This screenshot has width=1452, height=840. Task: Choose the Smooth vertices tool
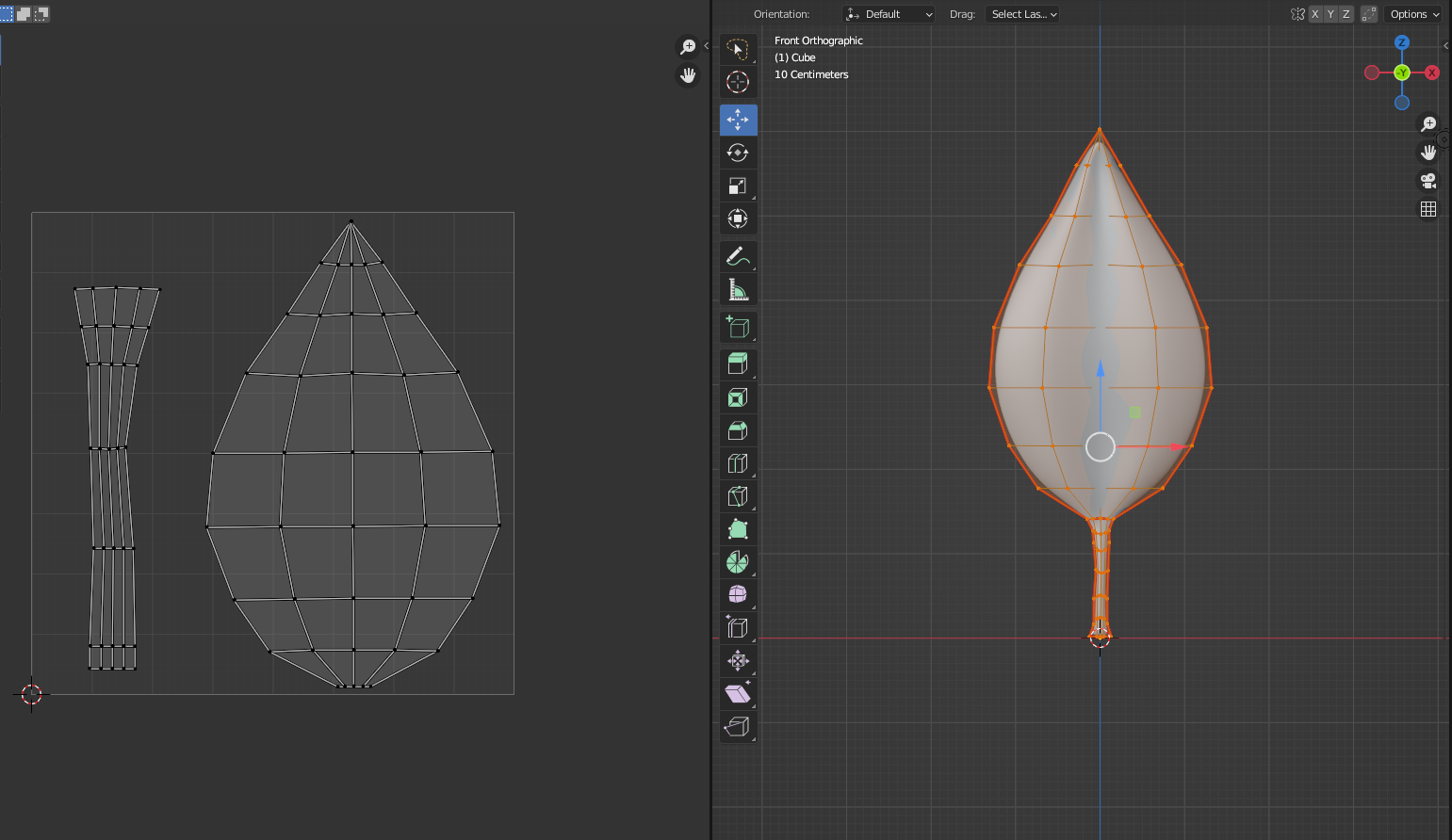[x=738, y=595]
